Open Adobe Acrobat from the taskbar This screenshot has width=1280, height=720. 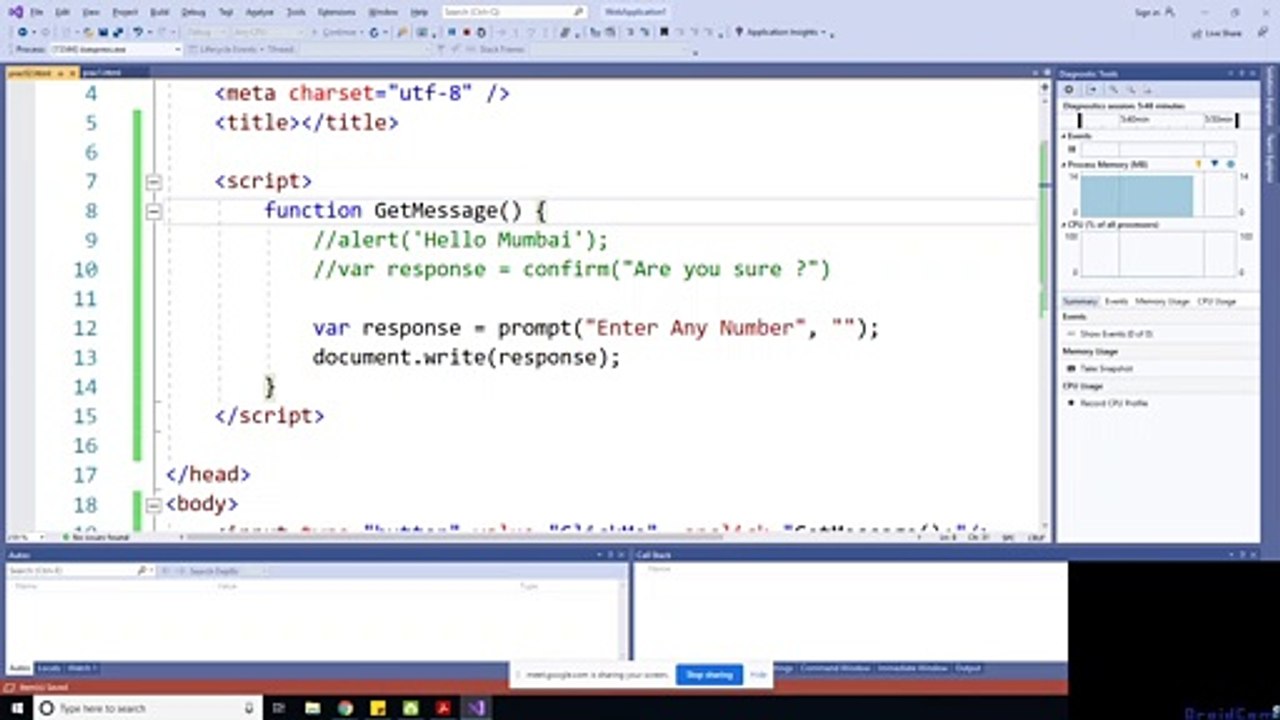[x=443, y=708]
